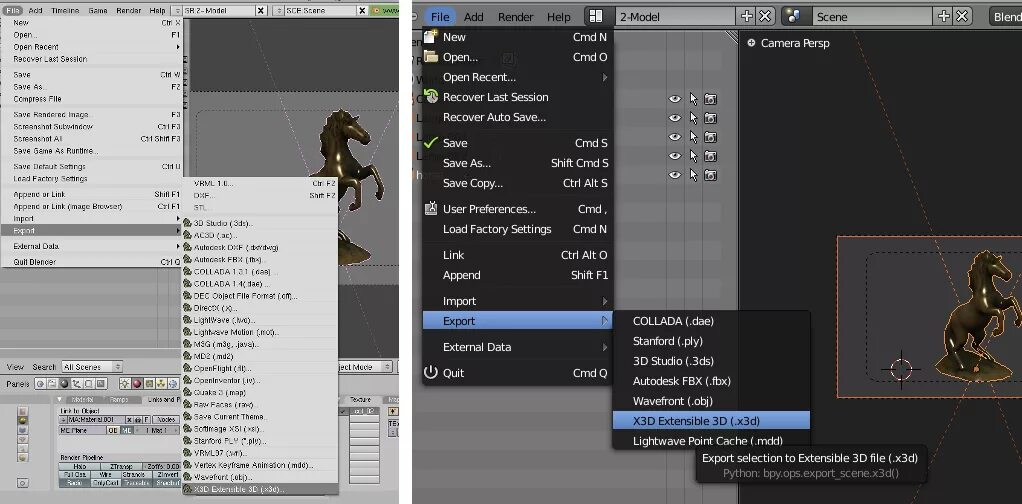Click the Zoffs: 0.00 value field
The width and height of the screenshot is (1022, 504).
click(x=162, y=466)
